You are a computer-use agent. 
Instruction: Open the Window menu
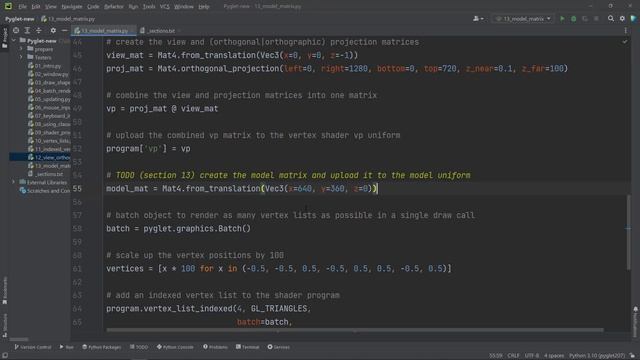tap(184, 7)
